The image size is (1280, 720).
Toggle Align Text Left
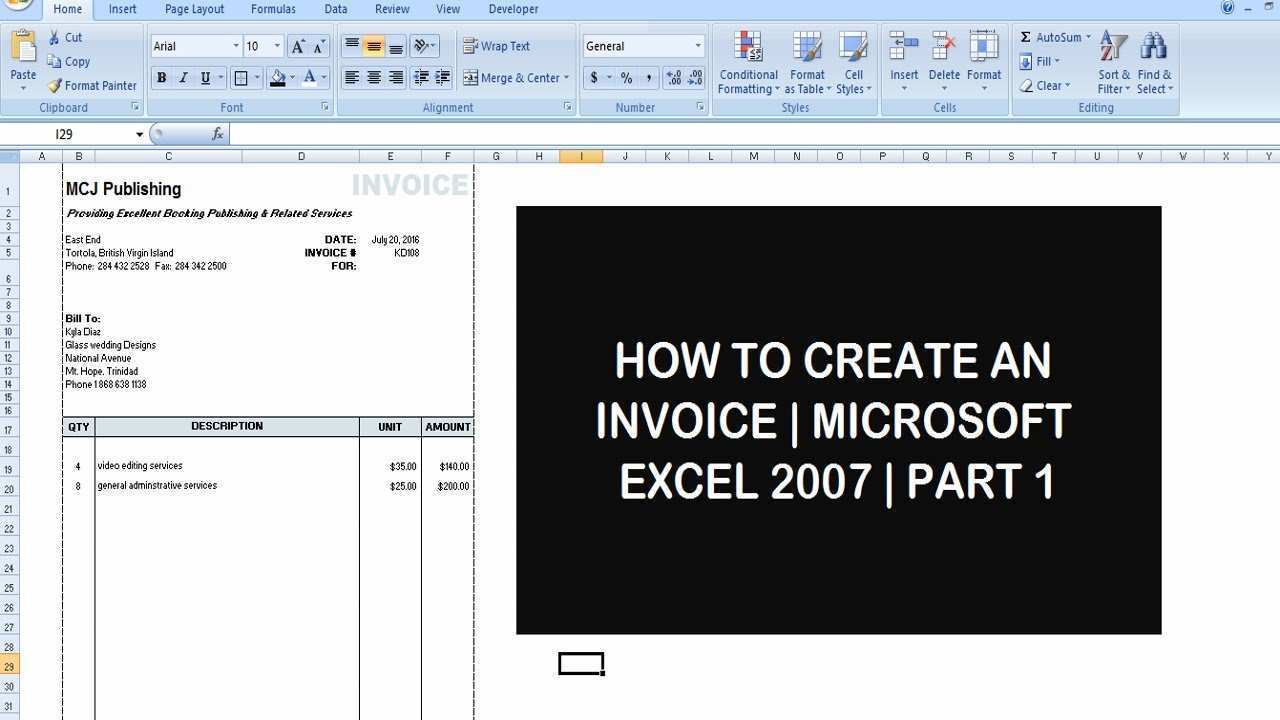352,78
